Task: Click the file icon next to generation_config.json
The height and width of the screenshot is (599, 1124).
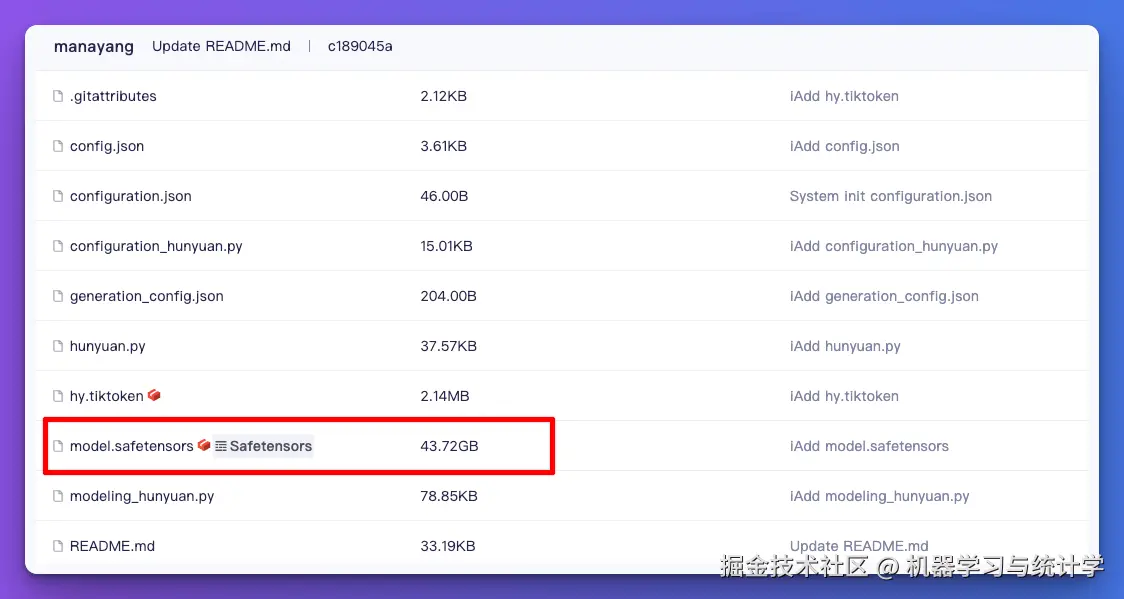Action: coord(57,295)
